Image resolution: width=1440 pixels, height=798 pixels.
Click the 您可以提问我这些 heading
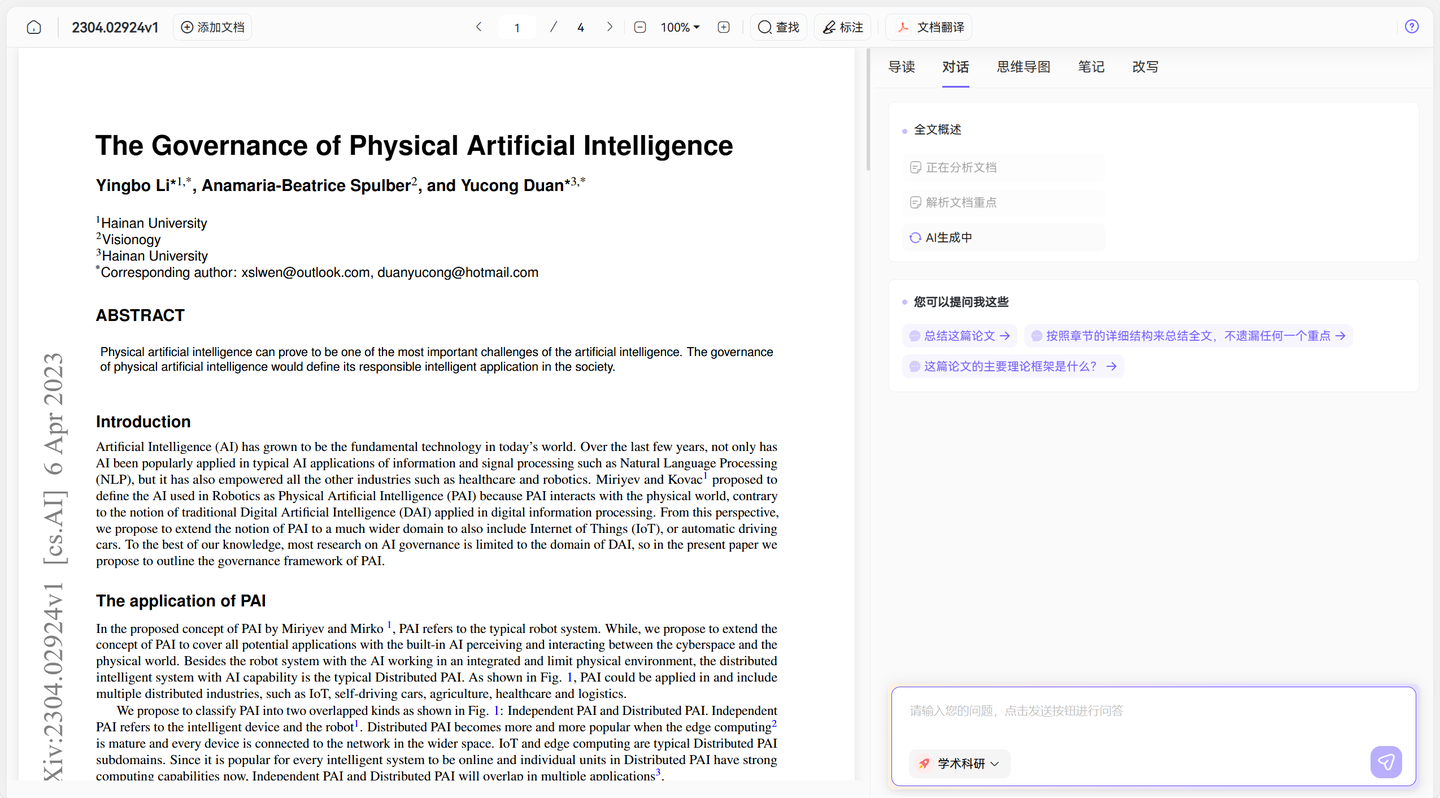coord(961,302)
